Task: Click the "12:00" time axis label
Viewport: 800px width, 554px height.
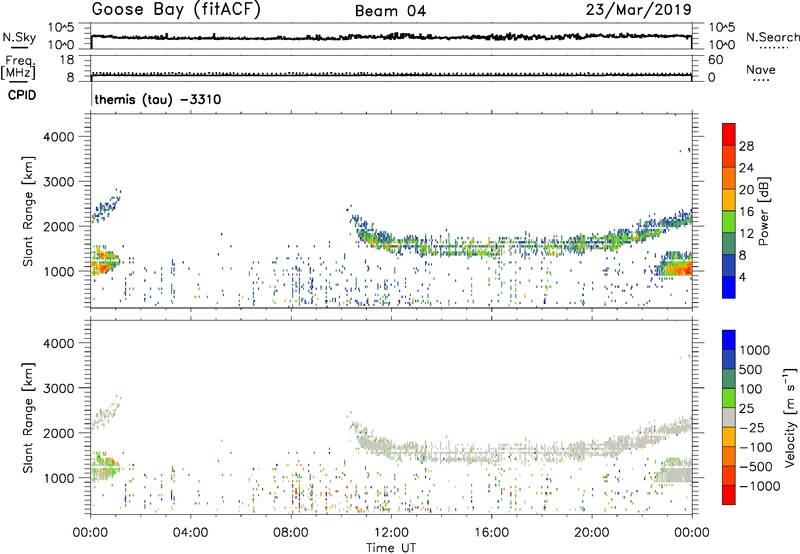Action: 391,533
